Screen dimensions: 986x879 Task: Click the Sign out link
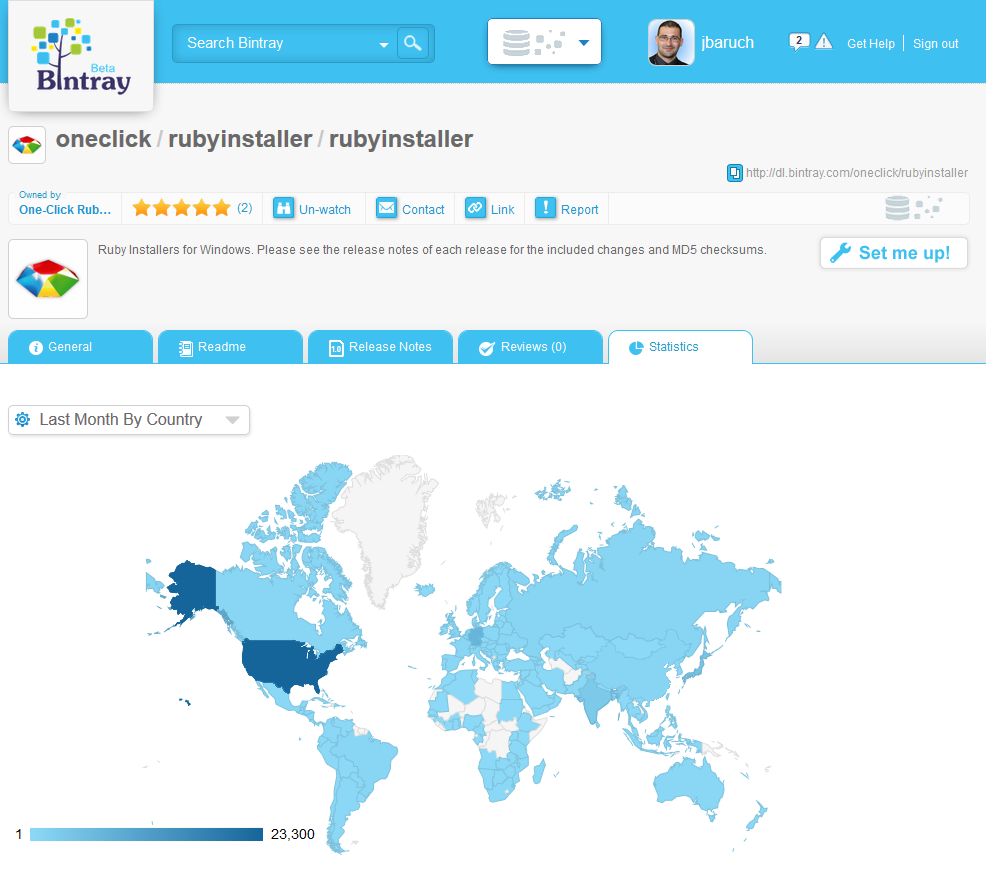click(935, 44)
